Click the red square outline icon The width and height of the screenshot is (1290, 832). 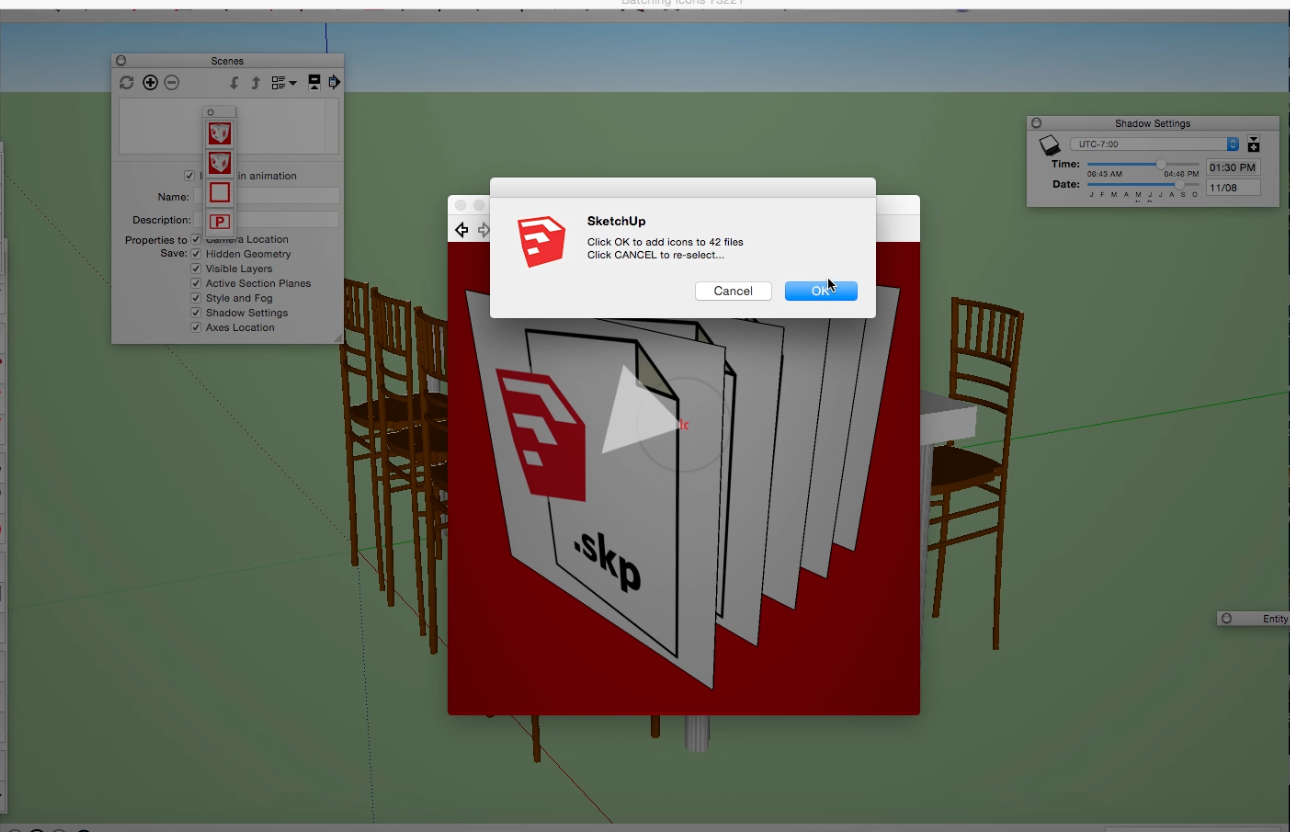click(220, 192)
